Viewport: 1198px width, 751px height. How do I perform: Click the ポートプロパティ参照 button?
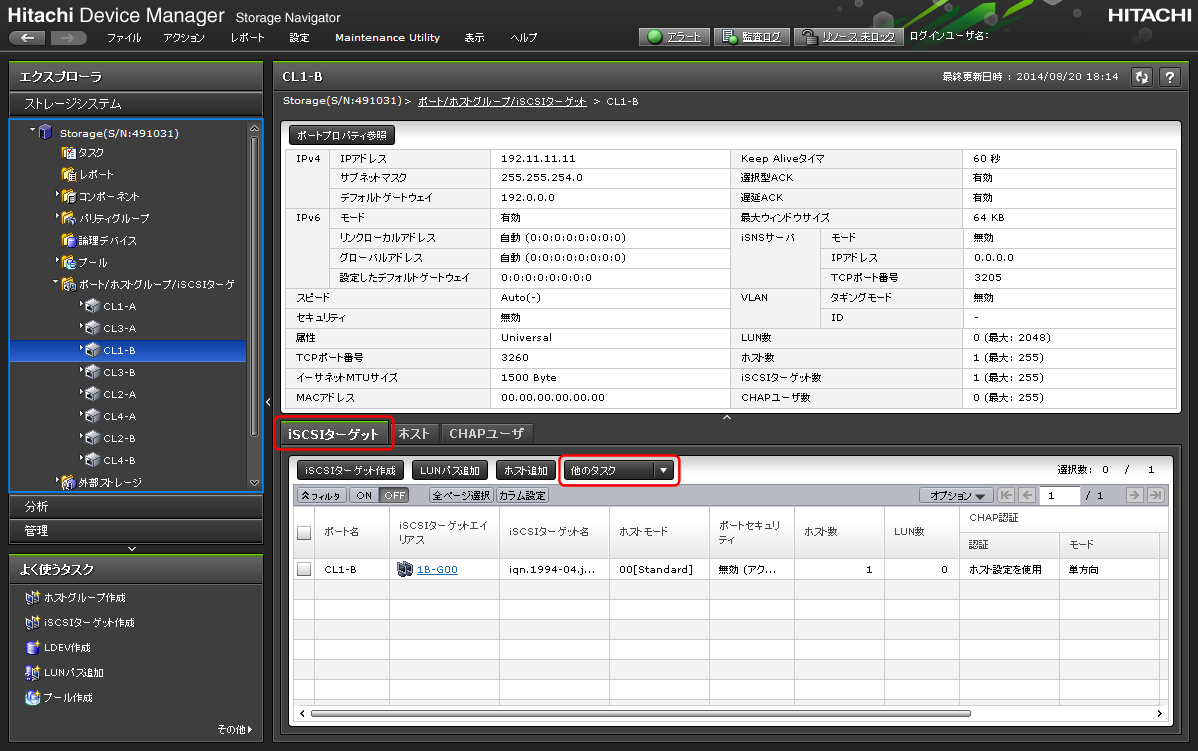(x=341, y=135)
